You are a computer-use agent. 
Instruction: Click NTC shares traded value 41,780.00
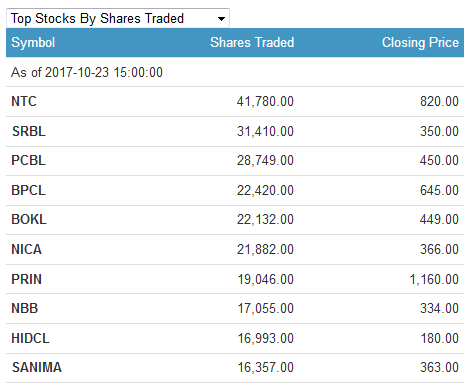coord(265,101)
